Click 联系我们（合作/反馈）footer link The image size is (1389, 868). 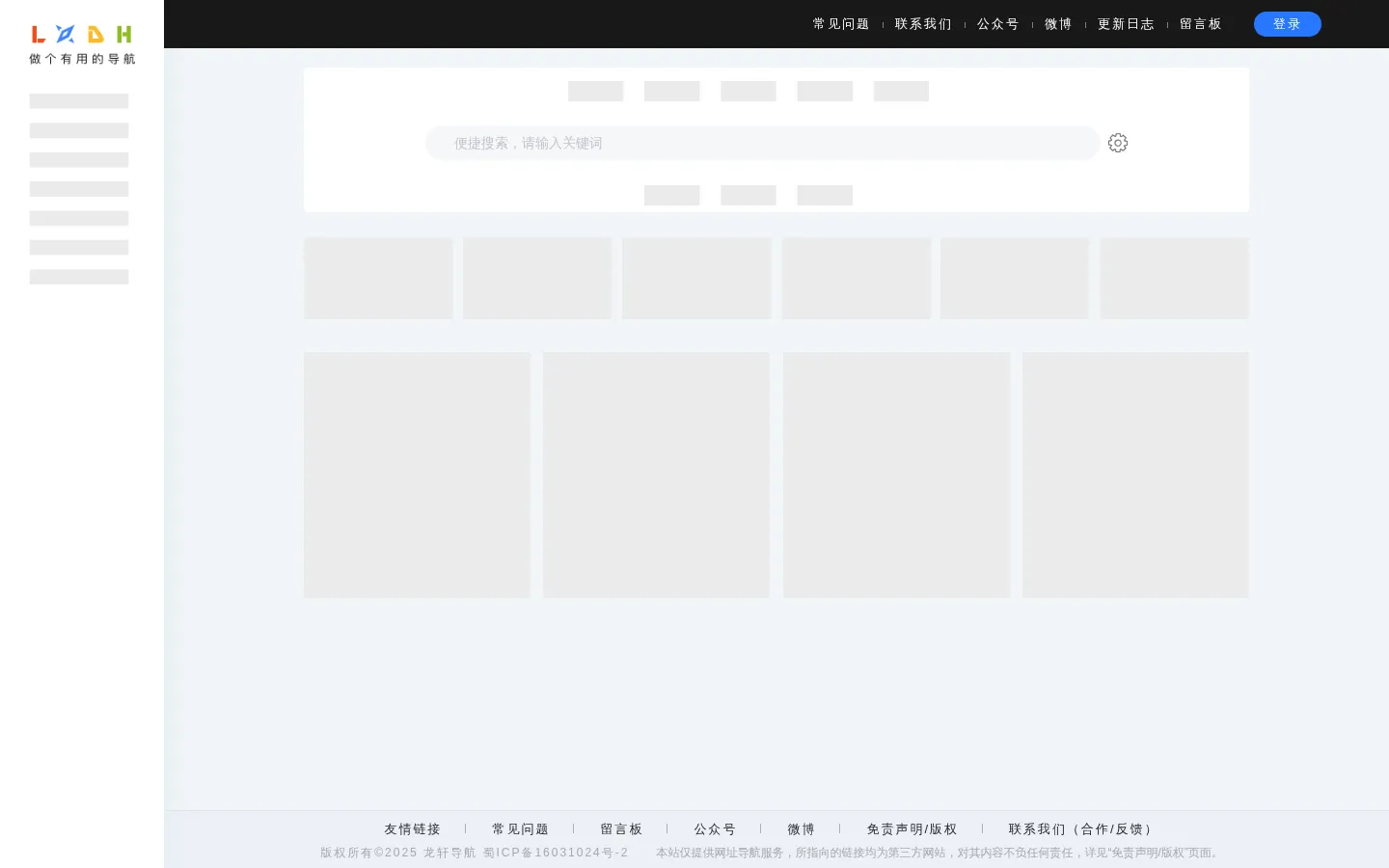point(1080,829)
